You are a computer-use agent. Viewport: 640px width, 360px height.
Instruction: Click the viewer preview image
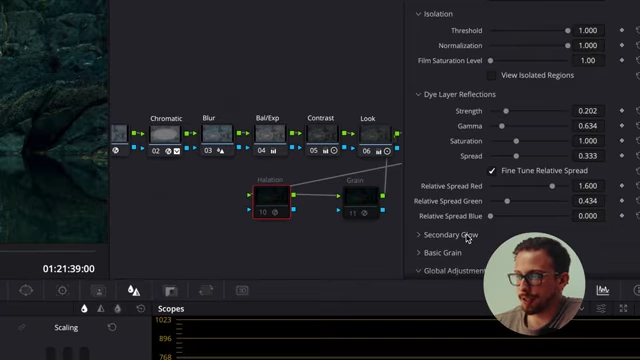tap(54, 122)
